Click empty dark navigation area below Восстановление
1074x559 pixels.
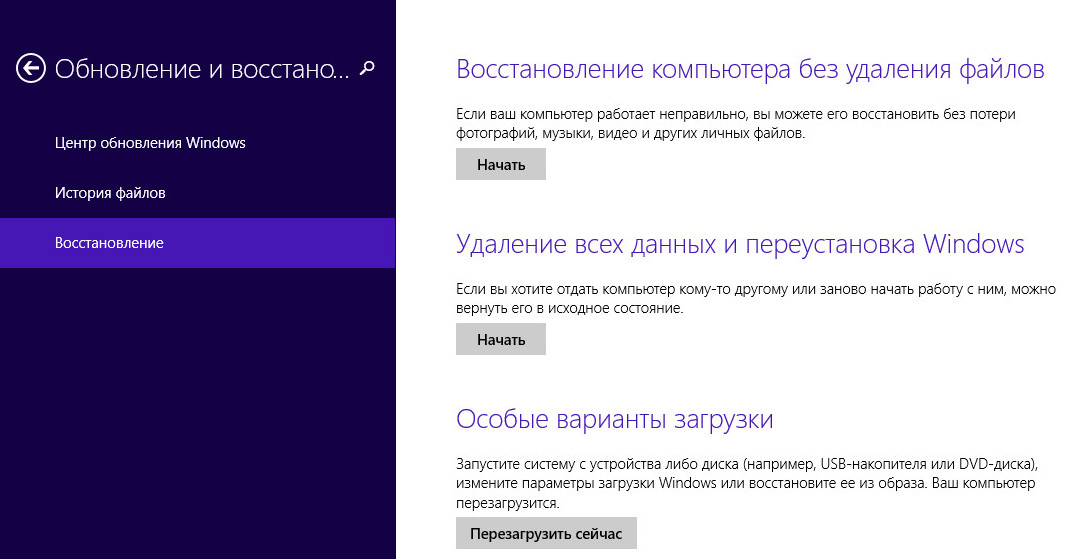197,420
